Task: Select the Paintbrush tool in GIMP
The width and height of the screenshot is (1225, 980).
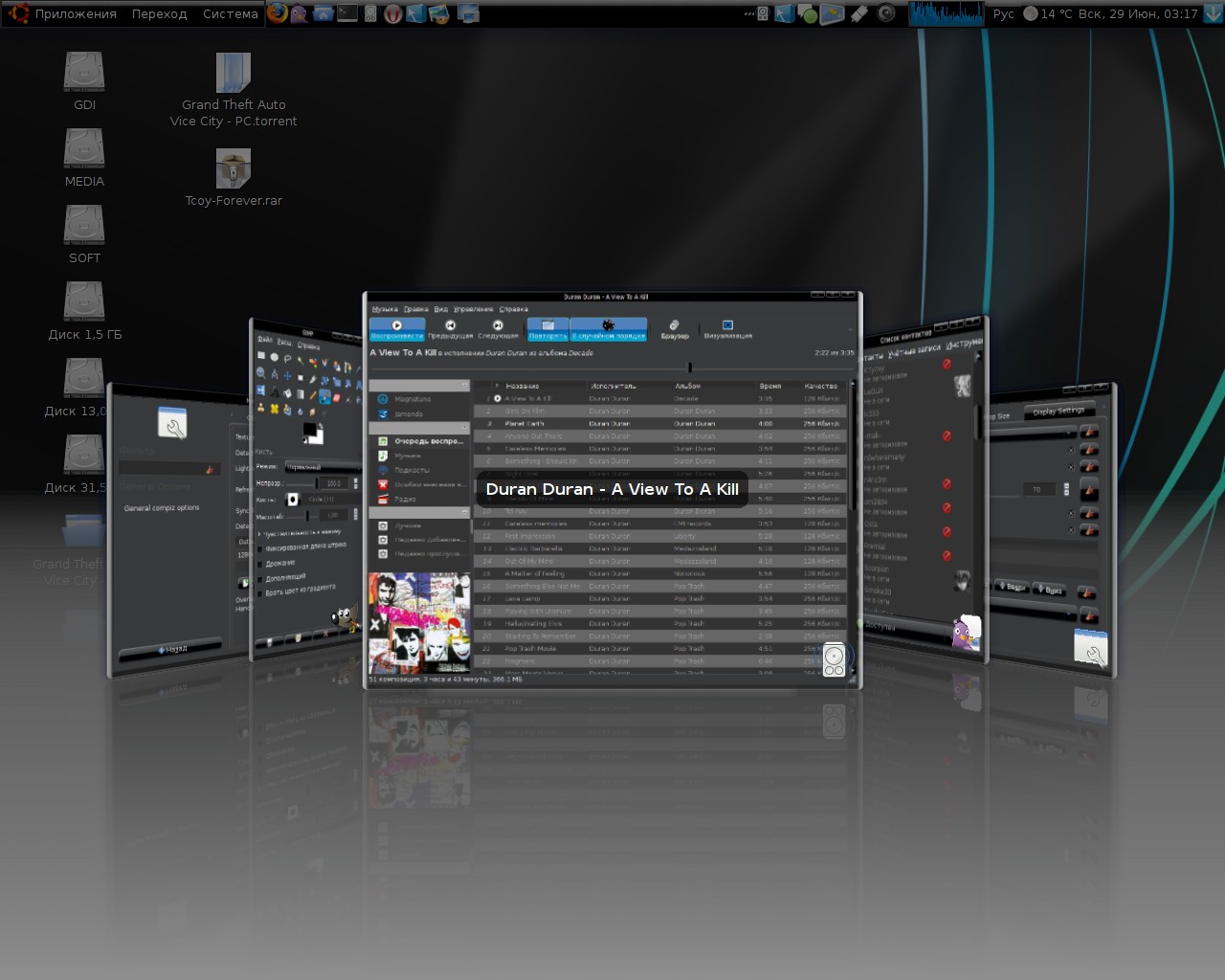Action: point(324,396)
